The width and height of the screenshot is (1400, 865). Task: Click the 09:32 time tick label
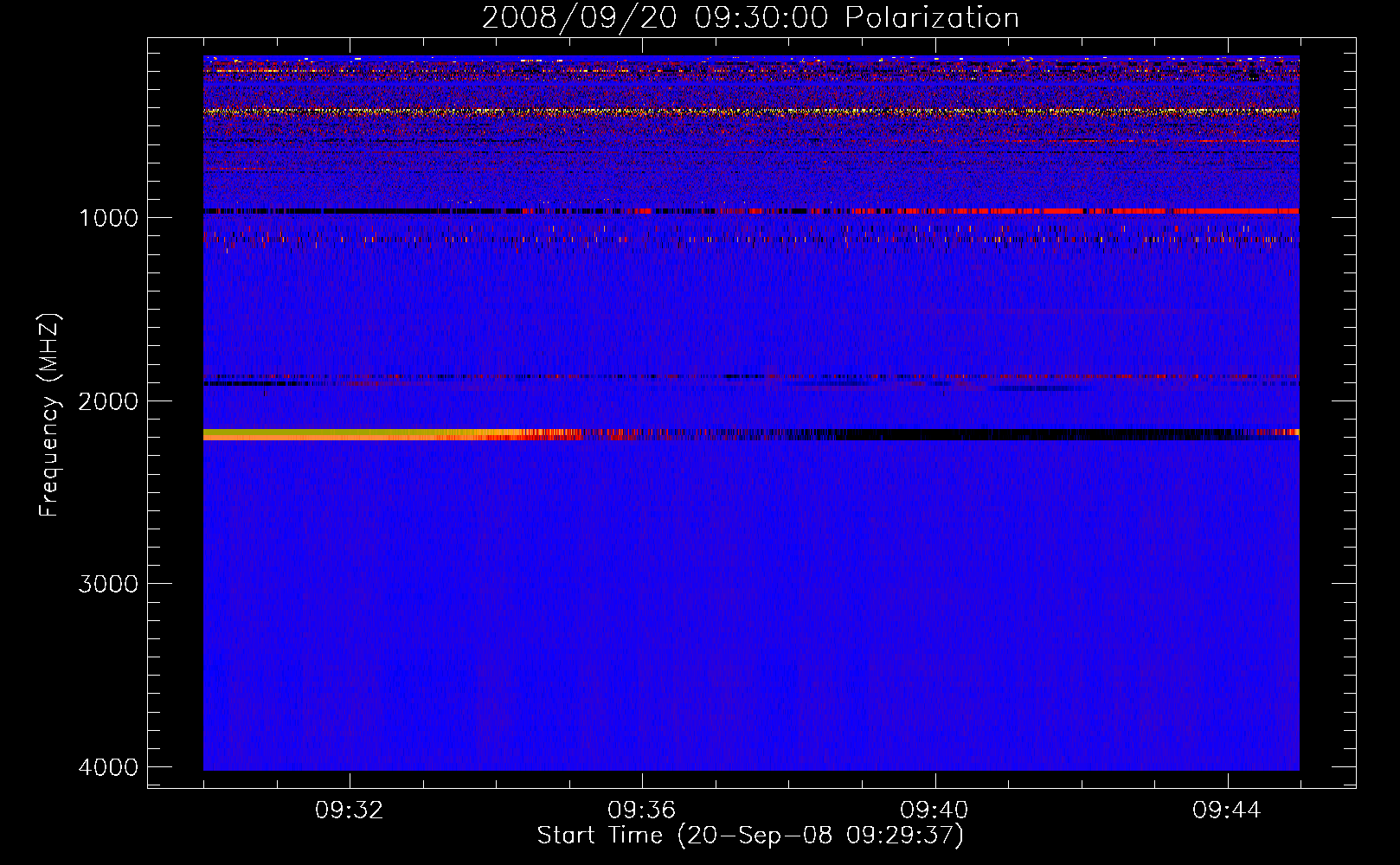point(350,811)
